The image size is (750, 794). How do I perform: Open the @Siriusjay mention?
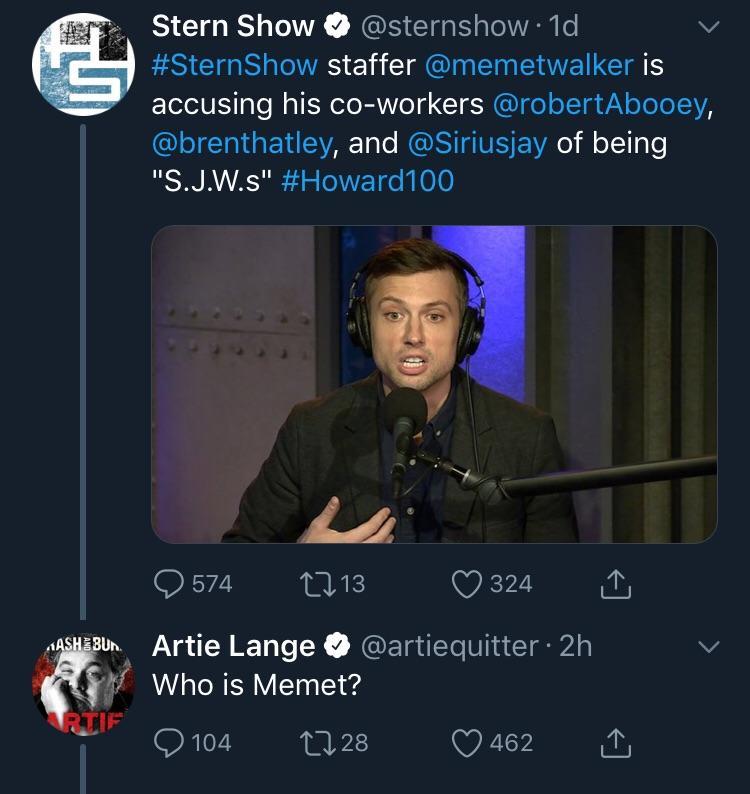[x=477, y=143]
